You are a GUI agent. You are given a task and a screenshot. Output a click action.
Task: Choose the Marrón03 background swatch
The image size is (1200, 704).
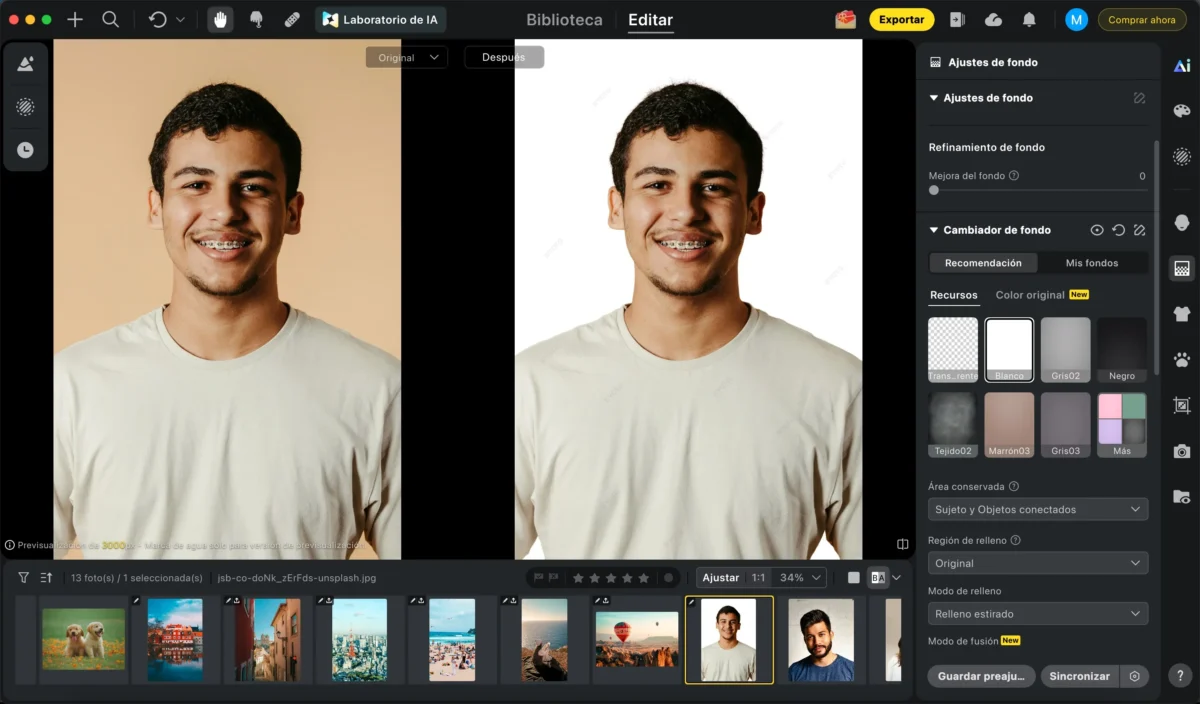pyautogui.click(x=1009, y=424)
